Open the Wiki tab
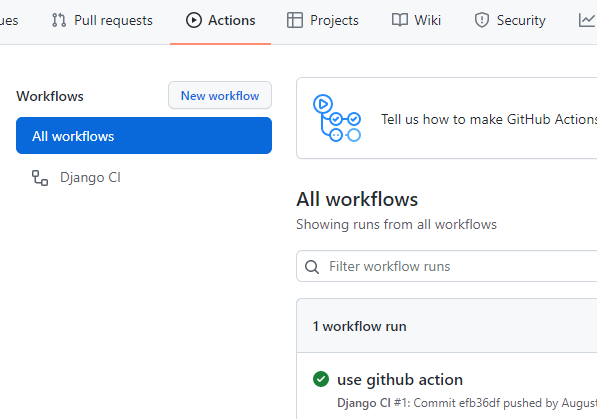Screen dimensions: 597x419 click(x=416, y=21)
